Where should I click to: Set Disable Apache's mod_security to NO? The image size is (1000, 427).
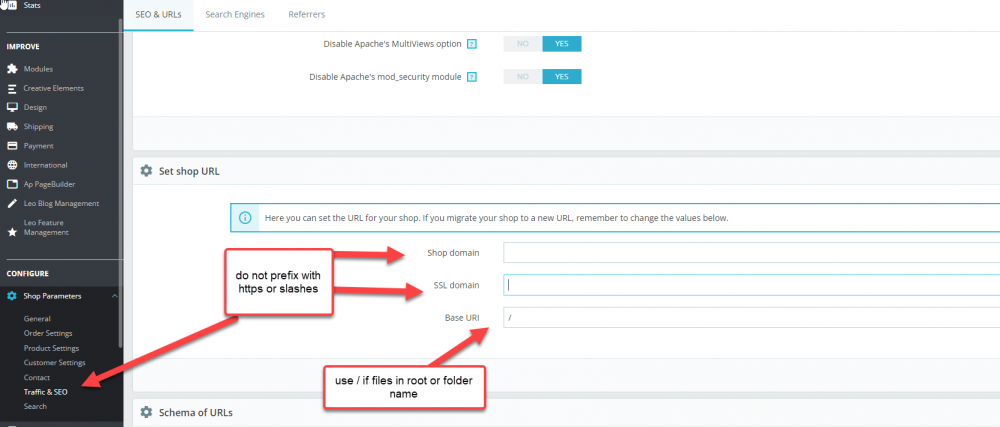[x=523, y=76]
